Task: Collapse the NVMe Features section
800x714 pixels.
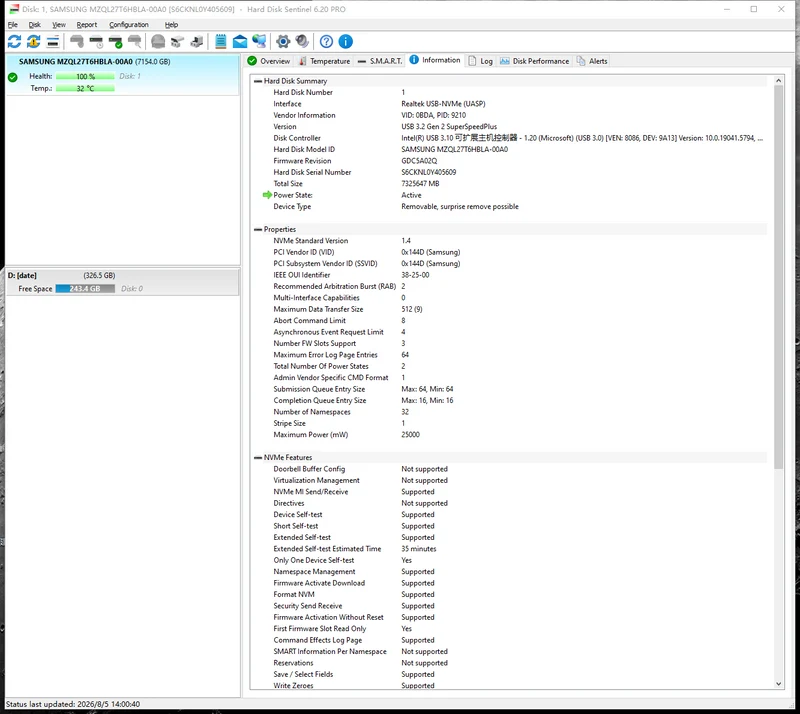Action: point(258,458)
